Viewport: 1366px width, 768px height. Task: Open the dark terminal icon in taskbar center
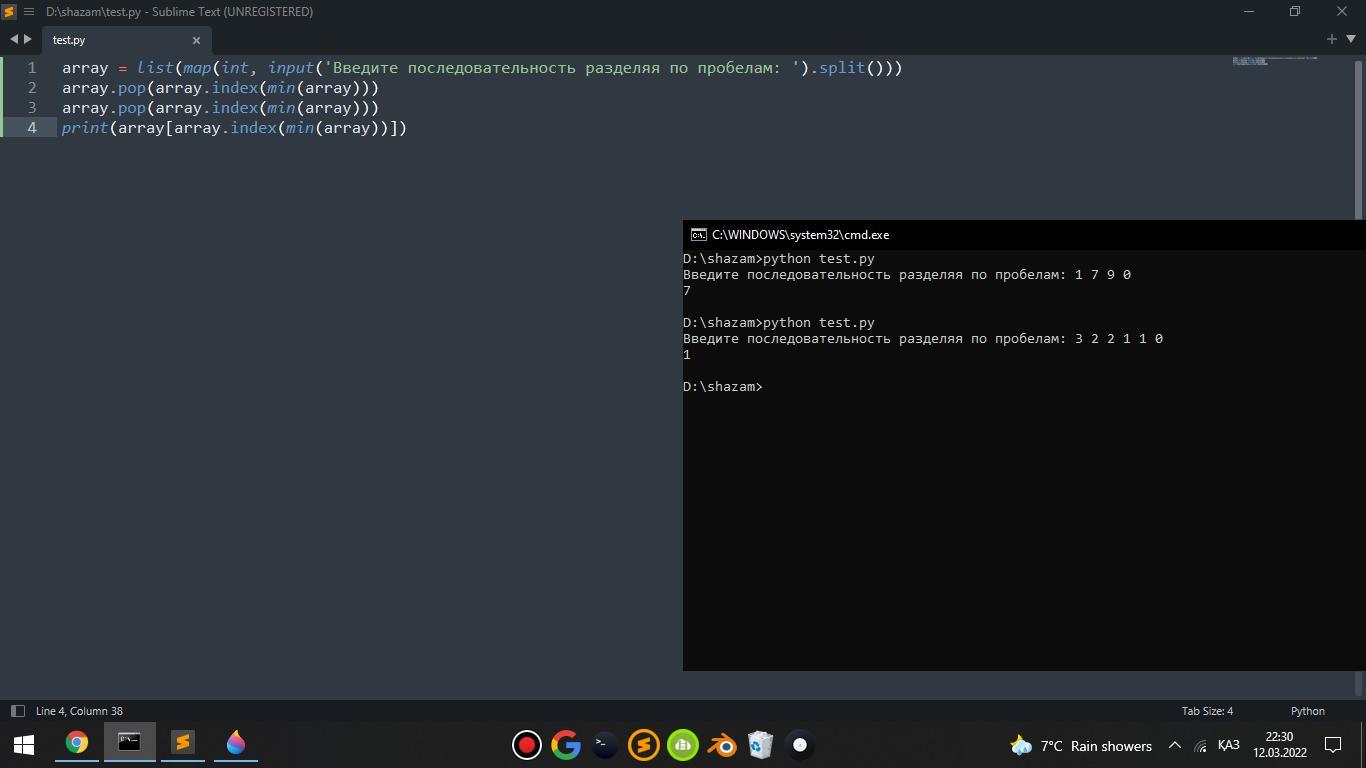tap(604, 745)
